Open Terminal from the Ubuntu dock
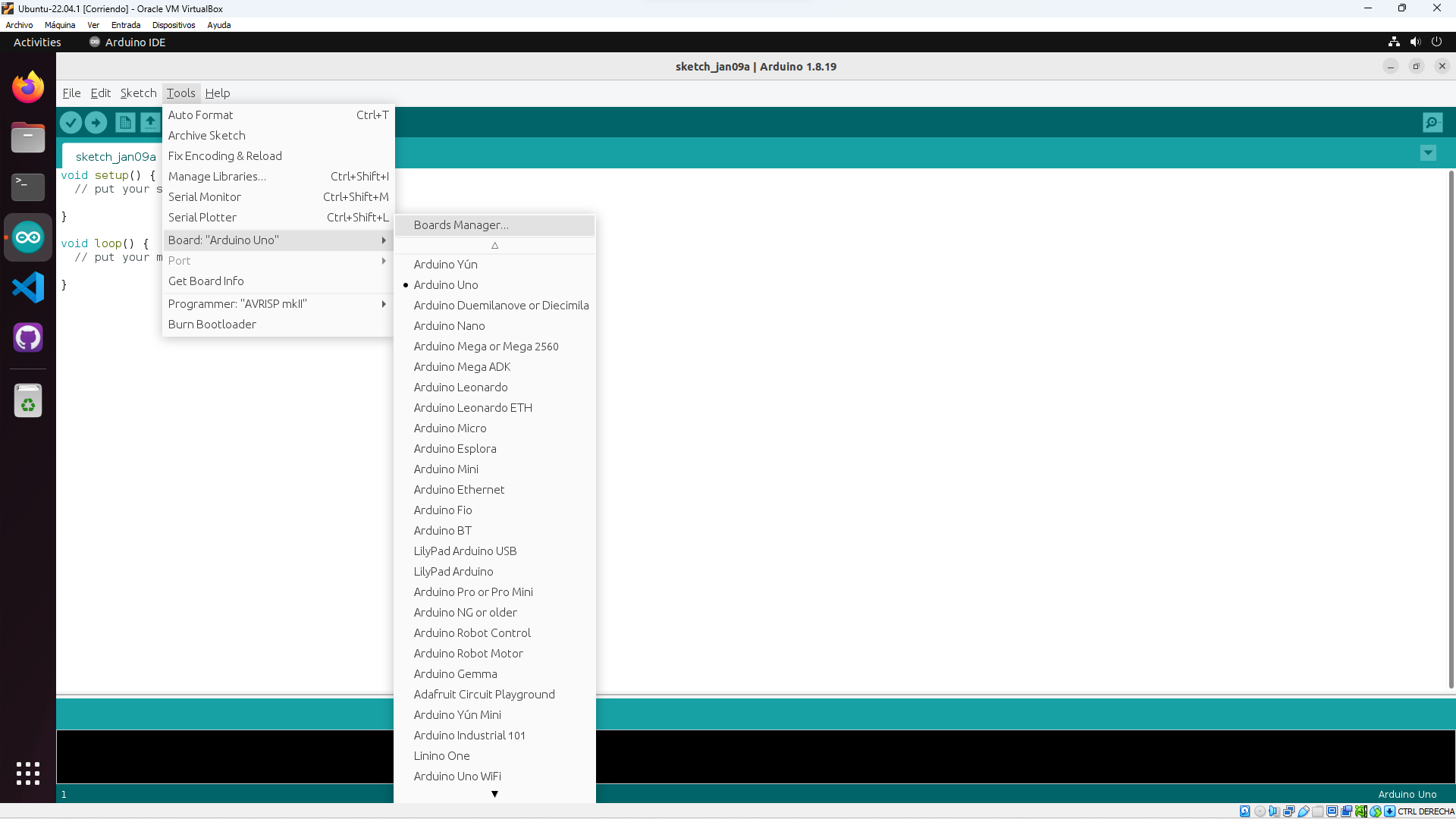Image resolution: width=1456 pixels, height=819 pixels. click(28, 187)
